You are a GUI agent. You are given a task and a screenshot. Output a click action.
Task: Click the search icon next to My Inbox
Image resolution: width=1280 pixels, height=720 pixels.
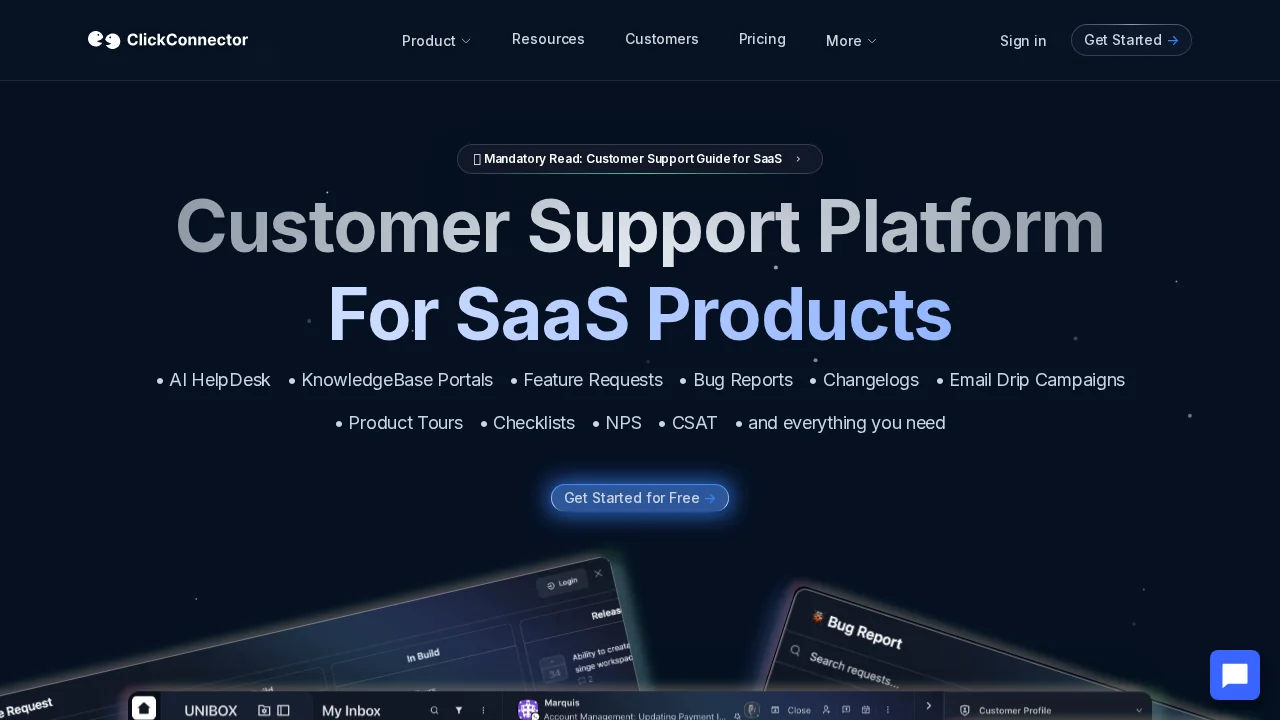coord(434,710)
